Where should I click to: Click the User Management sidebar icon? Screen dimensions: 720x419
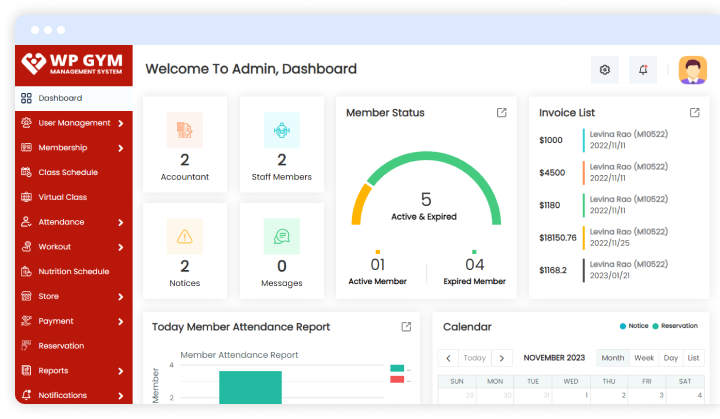pos(26,123)
